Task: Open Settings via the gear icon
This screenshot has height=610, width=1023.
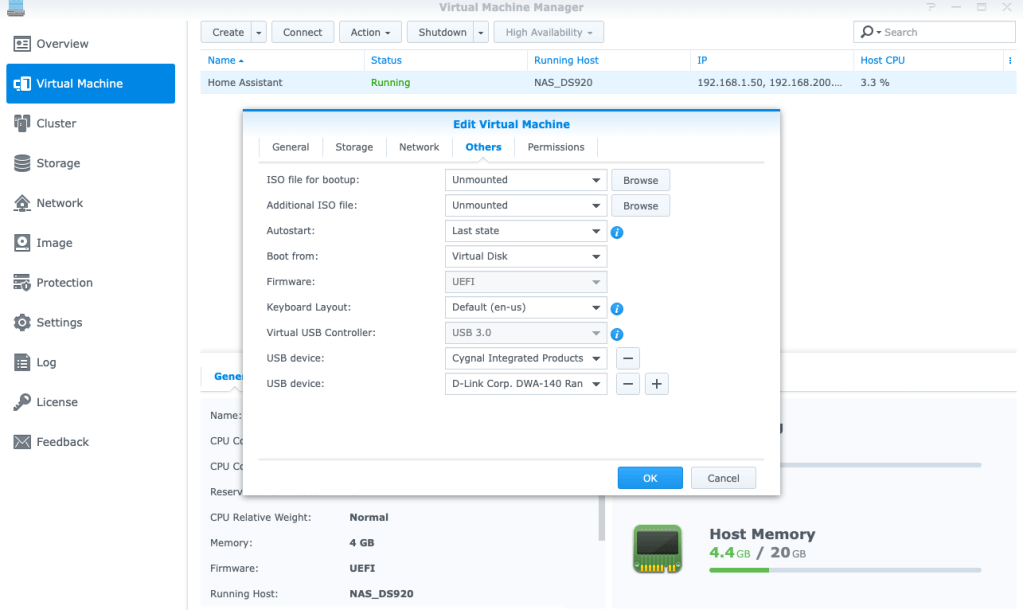Action: [22, 323]
